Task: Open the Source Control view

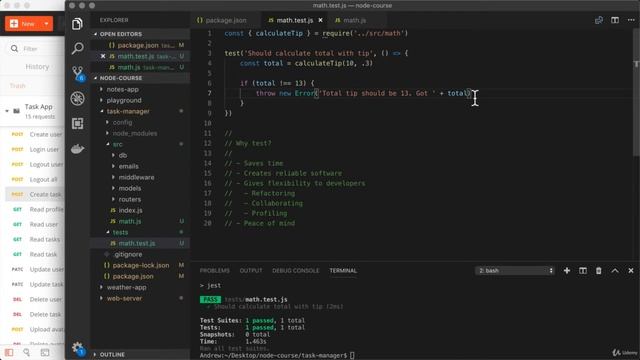Action: click(77, 73)
